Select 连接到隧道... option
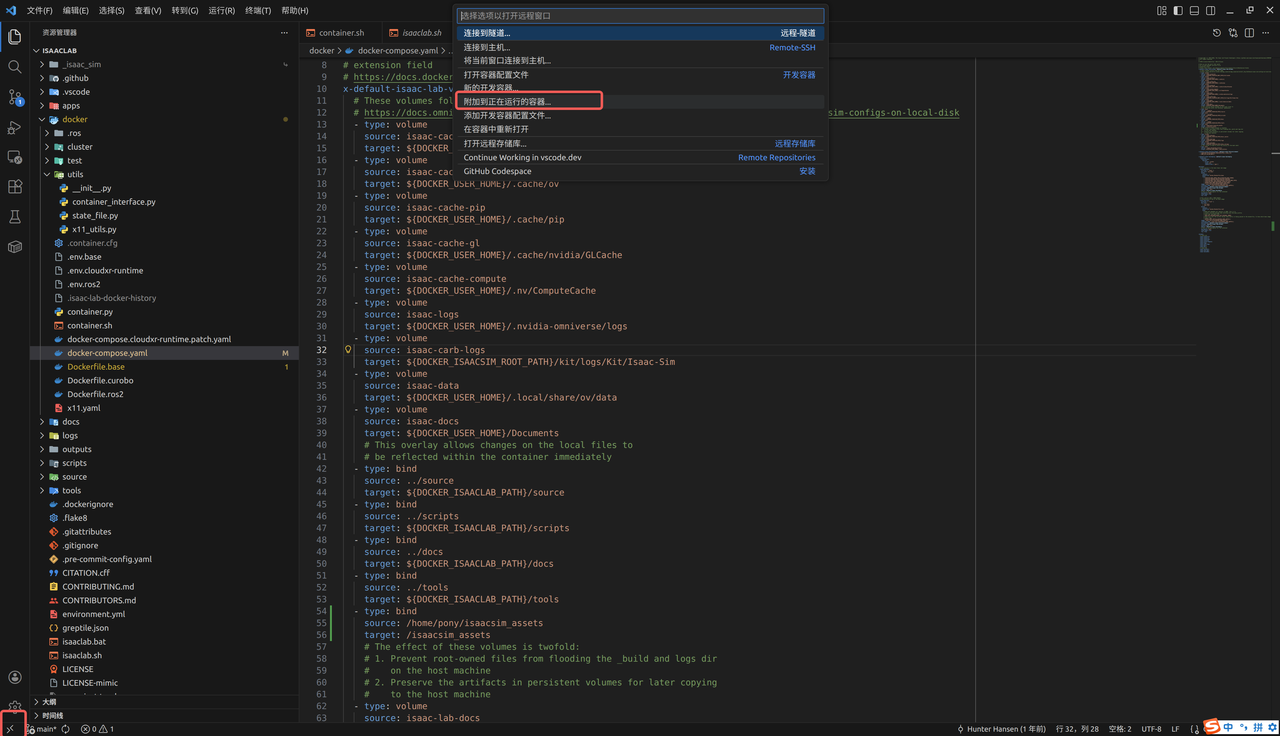The image size is (1280, 736). pos(640,33)
